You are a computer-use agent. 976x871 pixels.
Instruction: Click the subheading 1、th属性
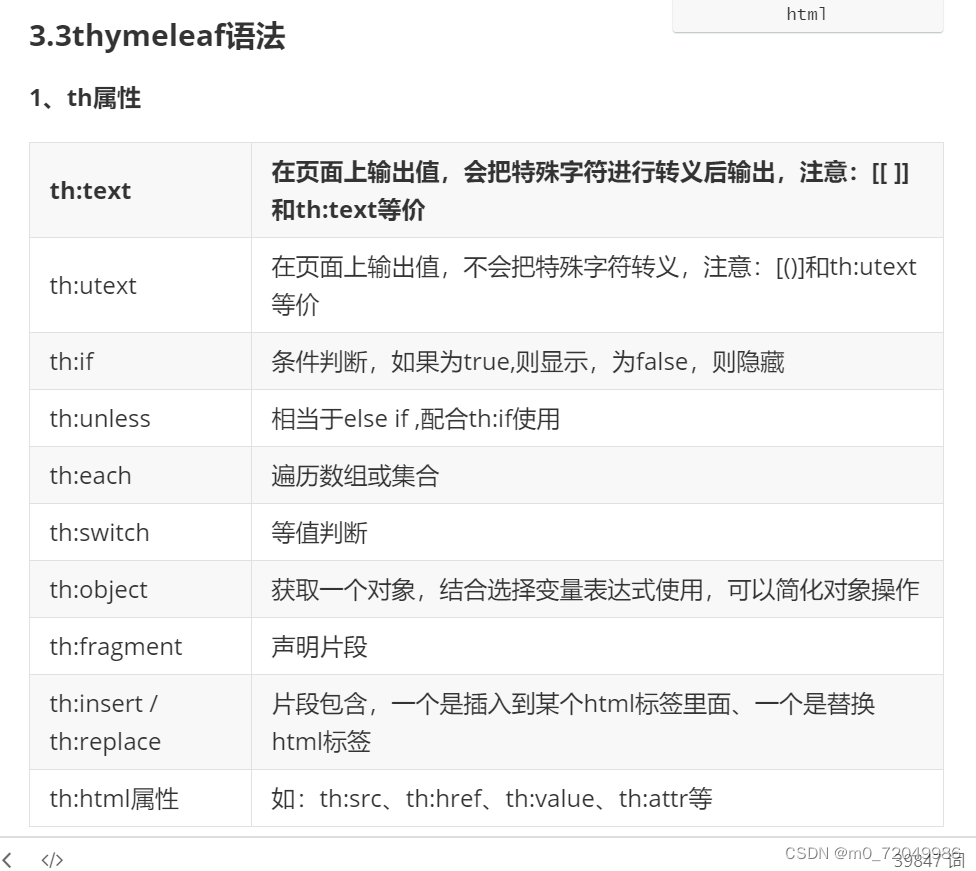click(x=85, y=98)
